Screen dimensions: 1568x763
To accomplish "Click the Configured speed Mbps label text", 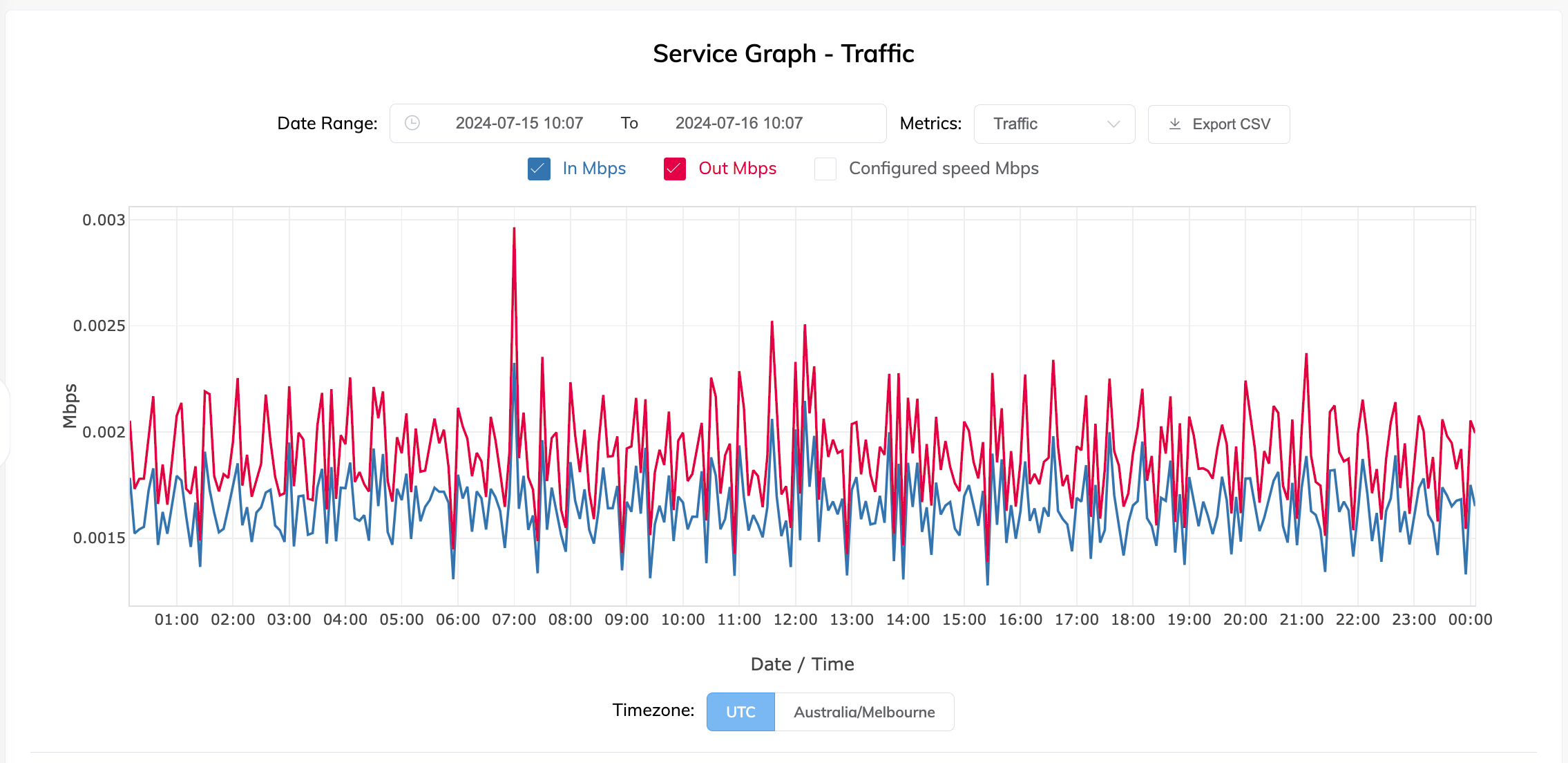I will (x=944, y=168).
